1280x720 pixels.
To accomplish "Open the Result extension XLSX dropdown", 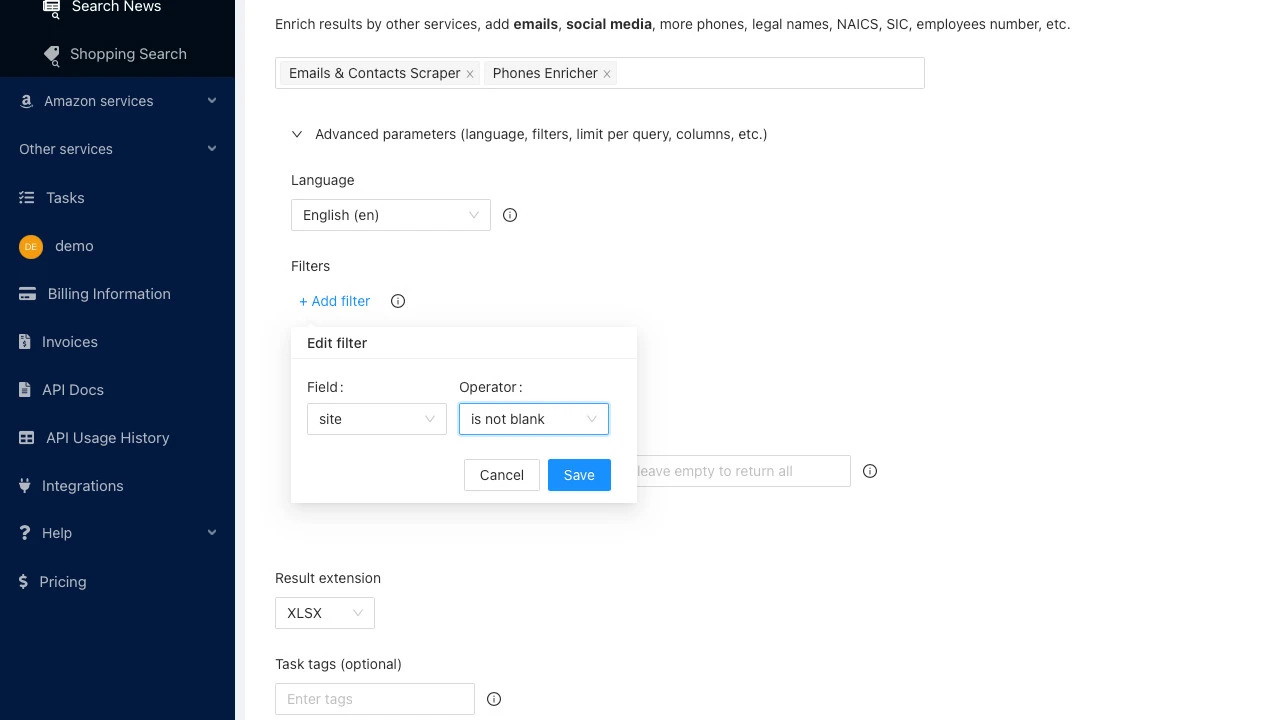I will 324,613.
